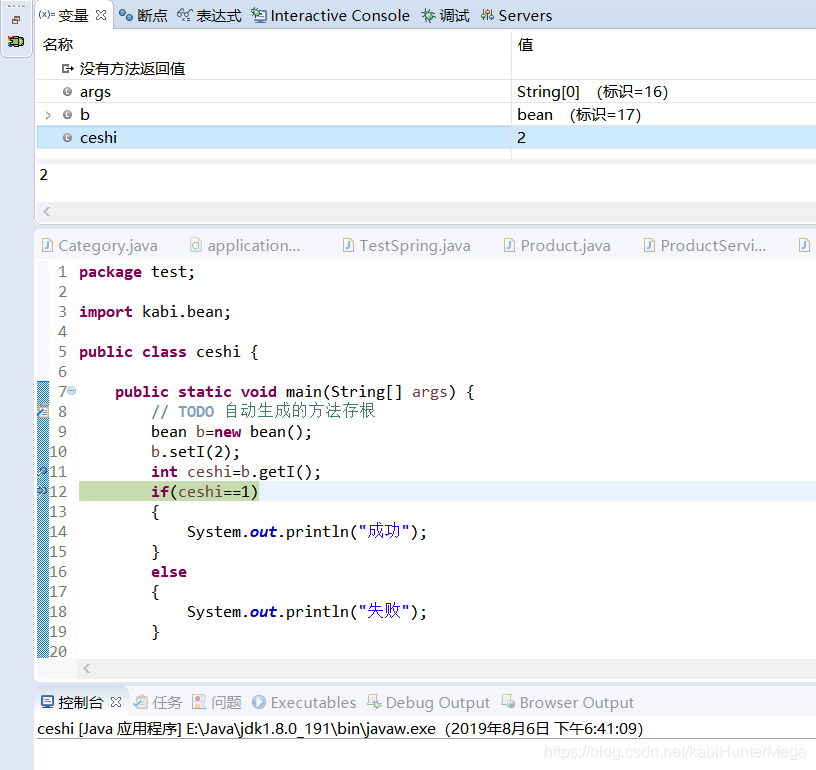The image size is (816, 770).
Task: Click the 名称 column header
Action: [x=58, y=44]
